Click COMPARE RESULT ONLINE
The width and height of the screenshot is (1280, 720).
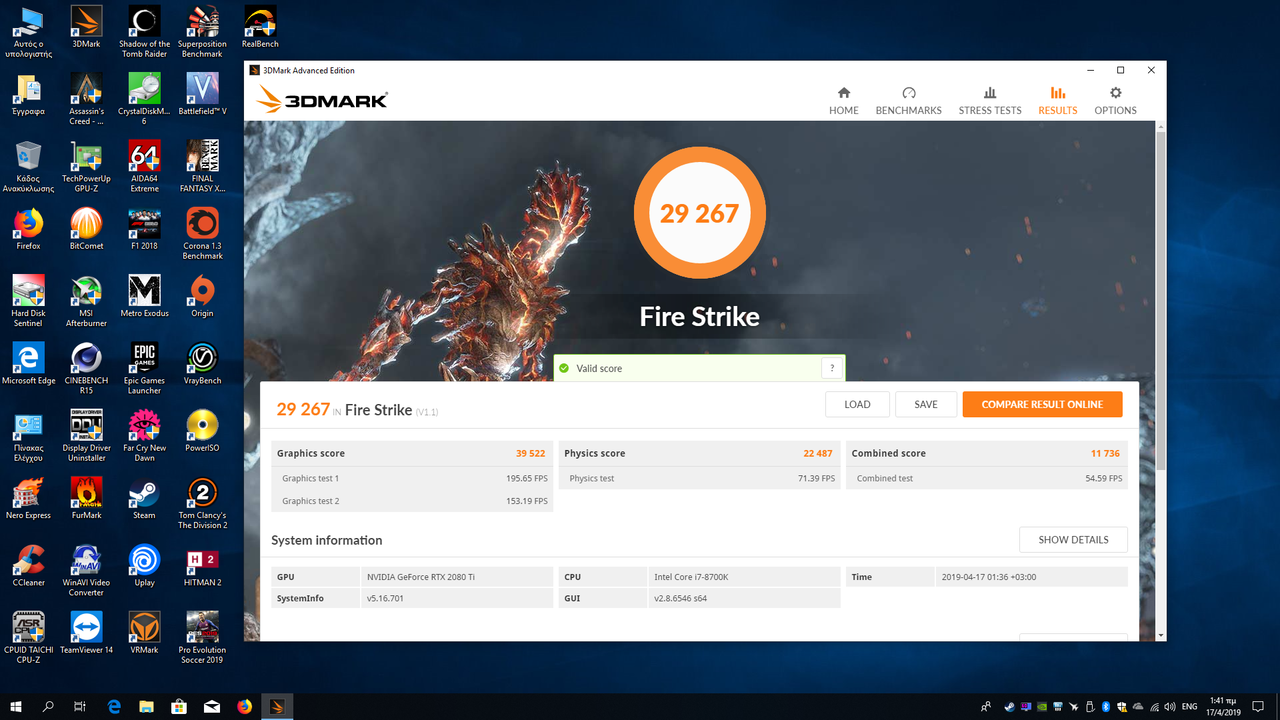[1042, 404]
